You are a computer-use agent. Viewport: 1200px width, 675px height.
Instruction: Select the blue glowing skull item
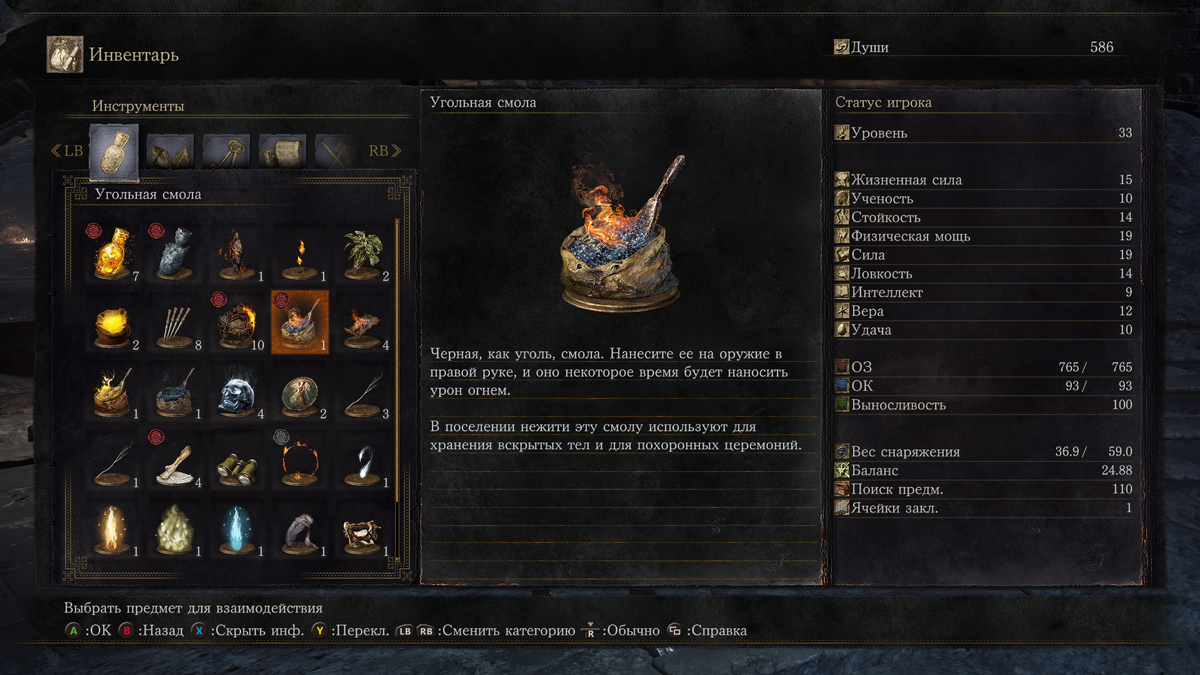(237, 393)
